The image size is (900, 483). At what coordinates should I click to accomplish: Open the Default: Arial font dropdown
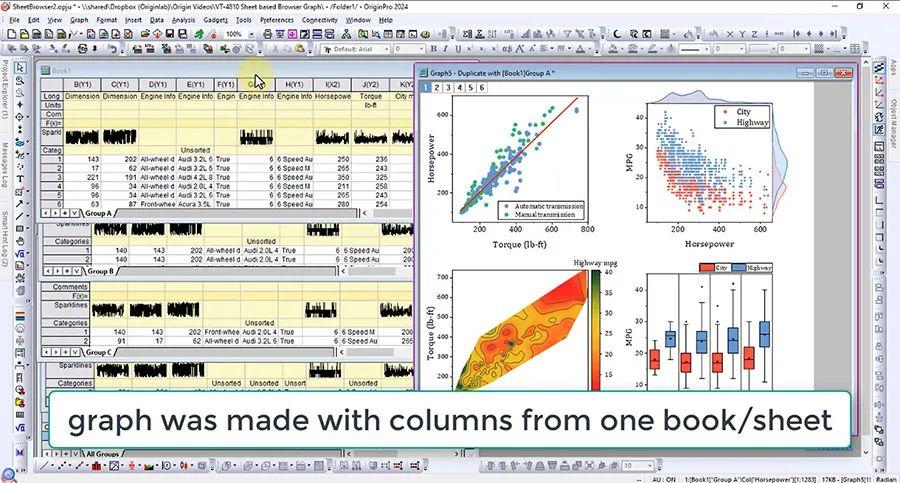point(356,49)
